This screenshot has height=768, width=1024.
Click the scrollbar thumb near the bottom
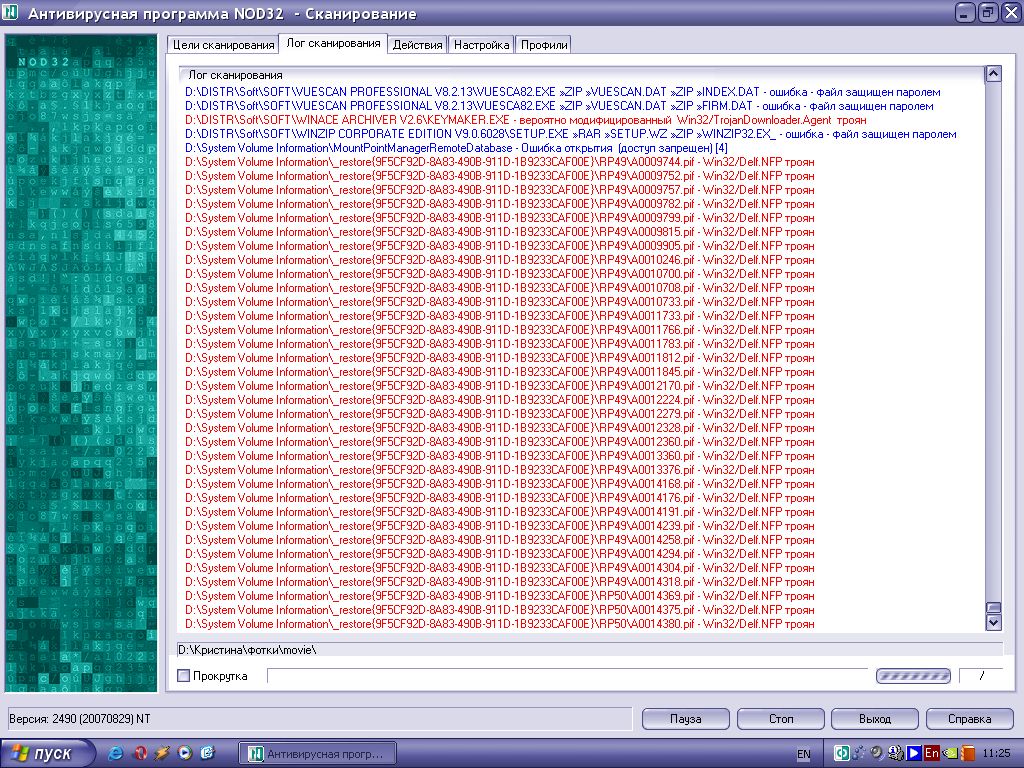993,607
